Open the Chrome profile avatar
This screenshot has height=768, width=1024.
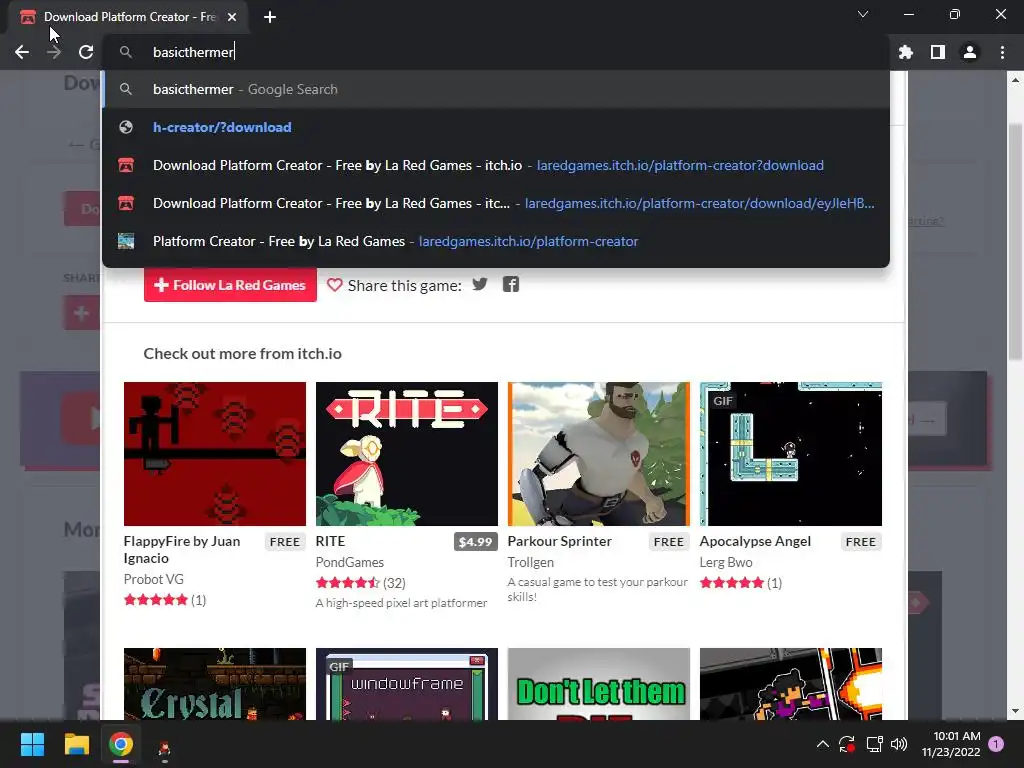970,52
